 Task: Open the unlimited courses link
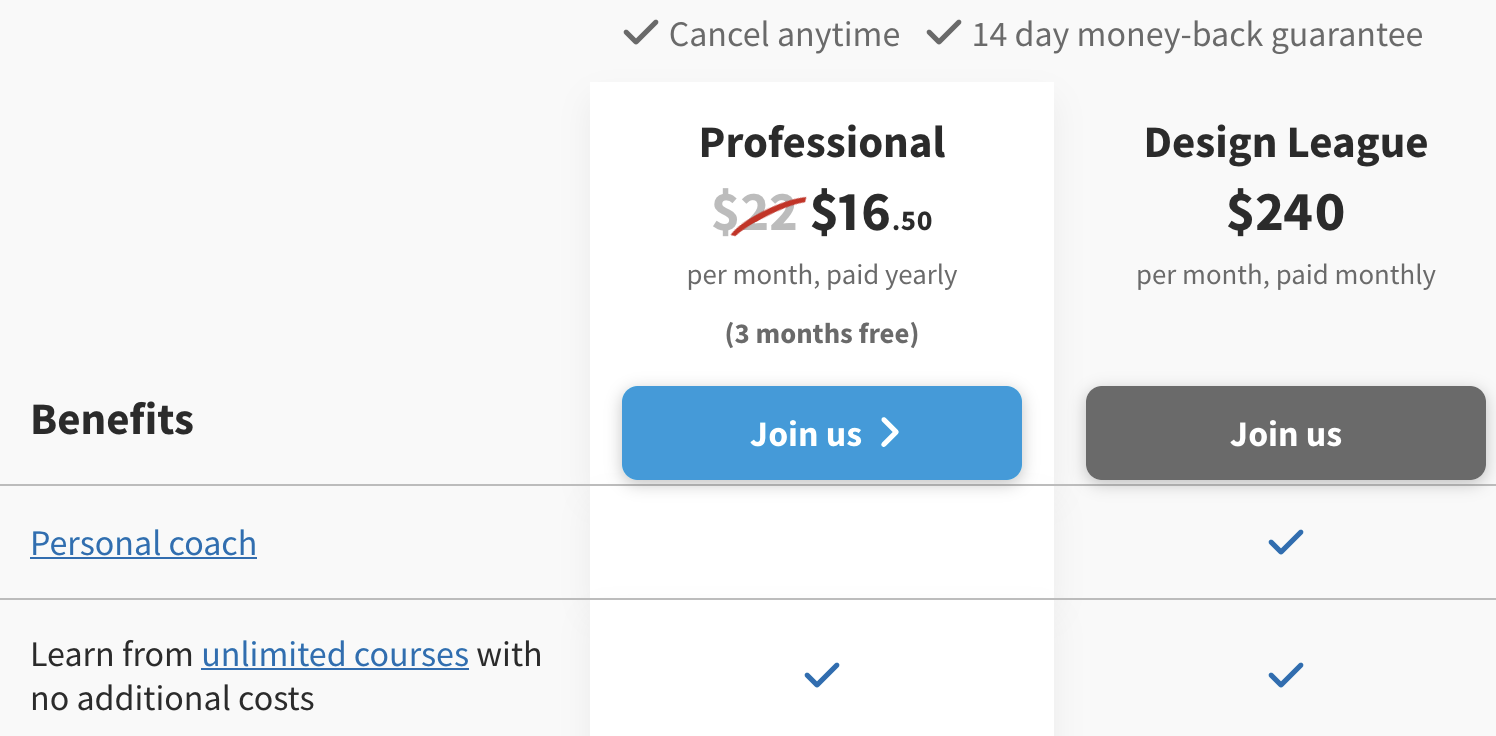tap(335, 654)
